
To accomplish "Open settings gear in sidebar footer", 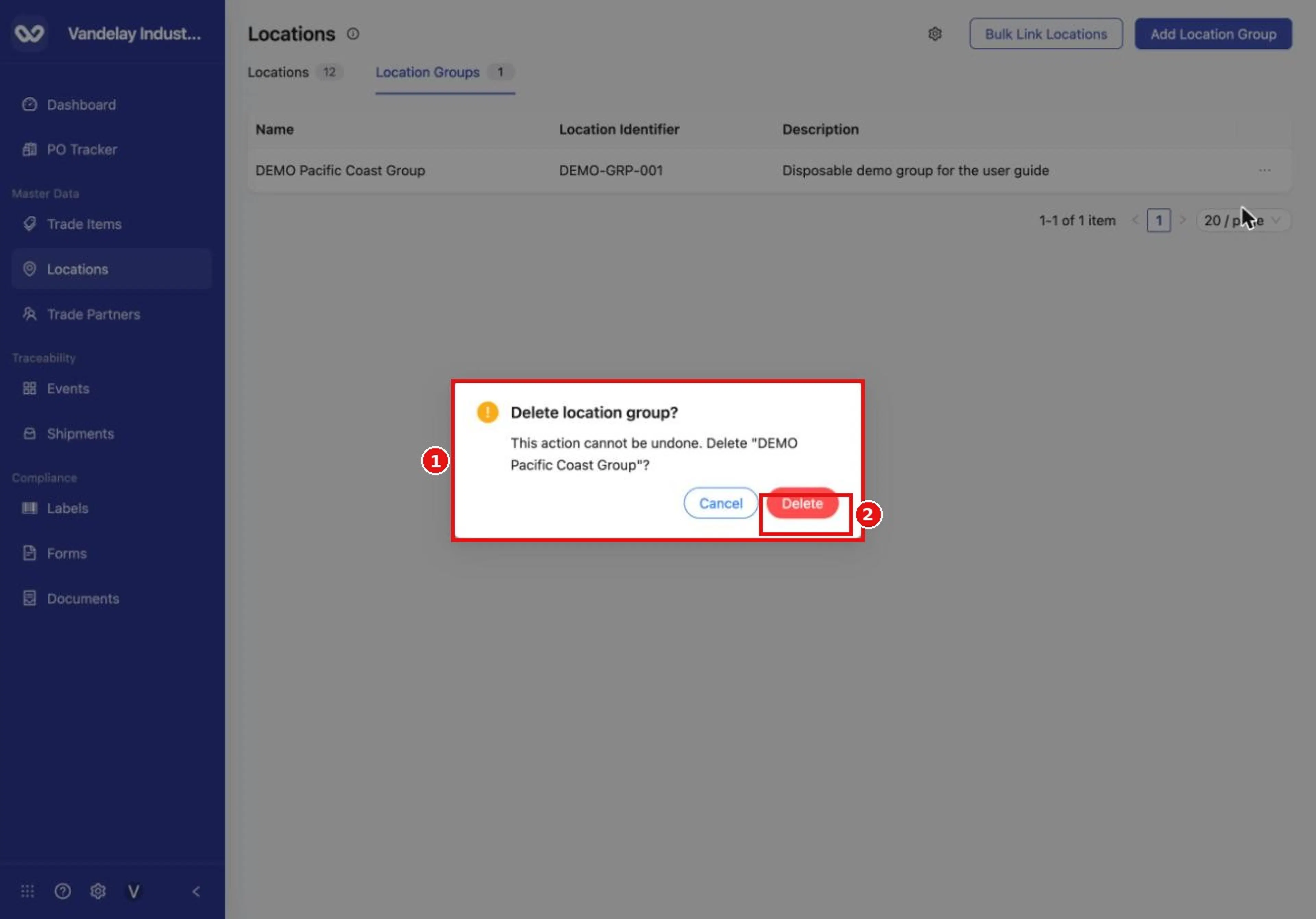I will coord(98,892).
